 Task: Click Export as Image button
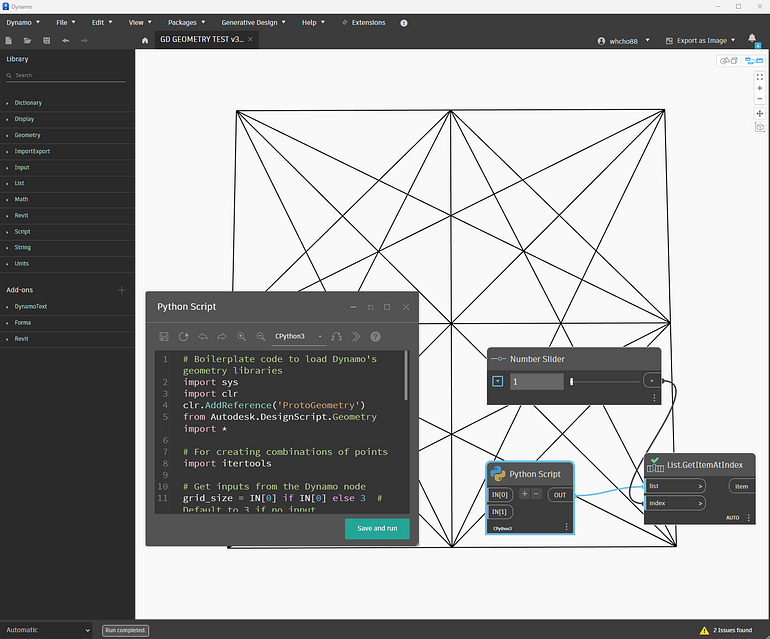(700, 41)
